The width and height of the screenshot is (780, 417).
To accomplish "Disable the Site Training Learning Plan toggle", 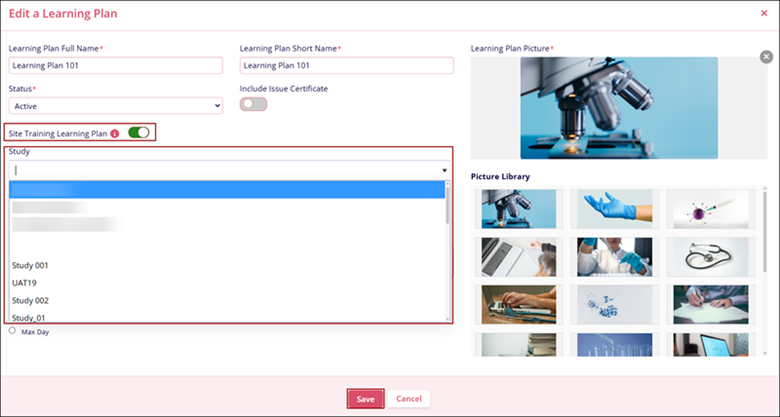I will 139,132.
